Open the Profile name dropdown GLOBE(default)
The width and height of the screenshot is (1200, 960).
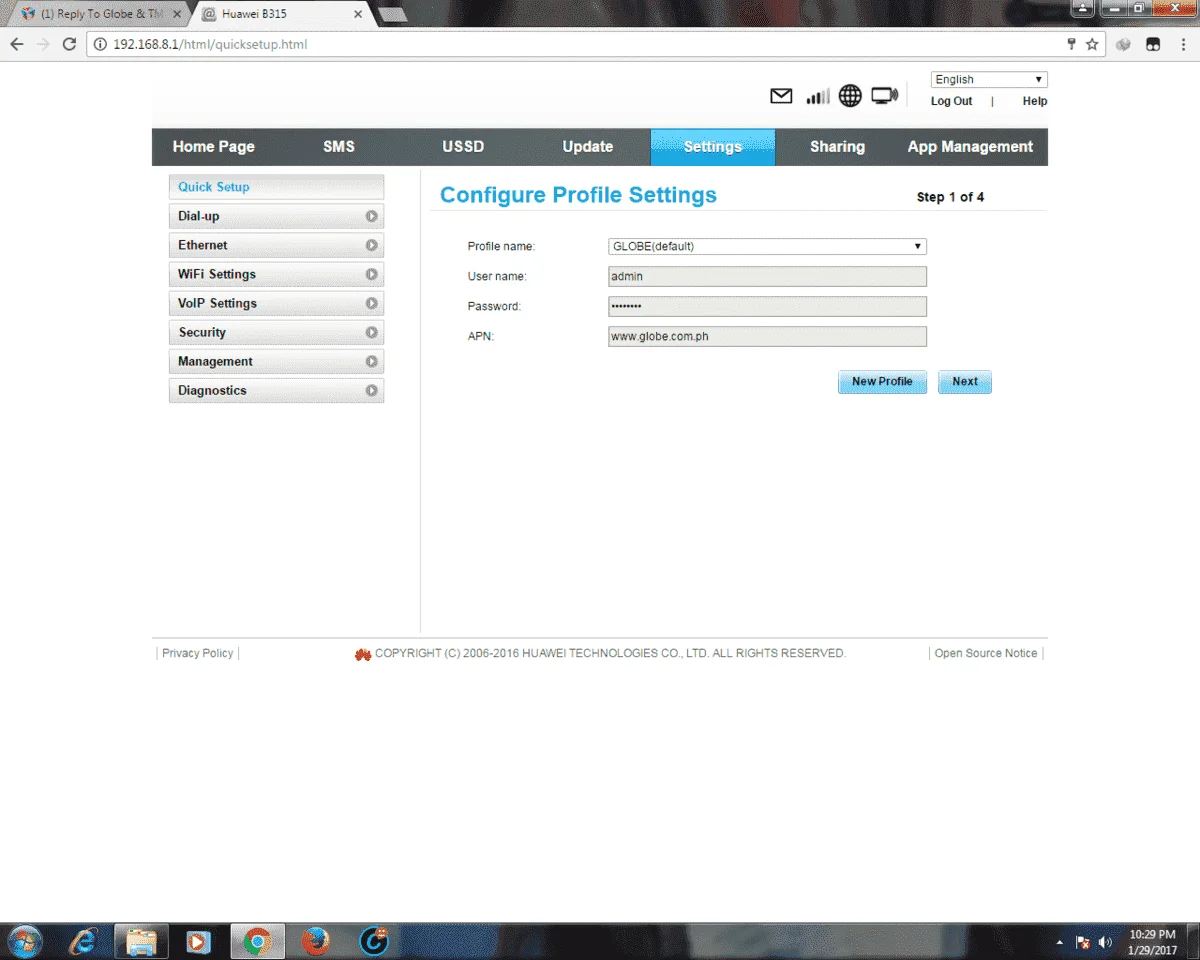767,246
